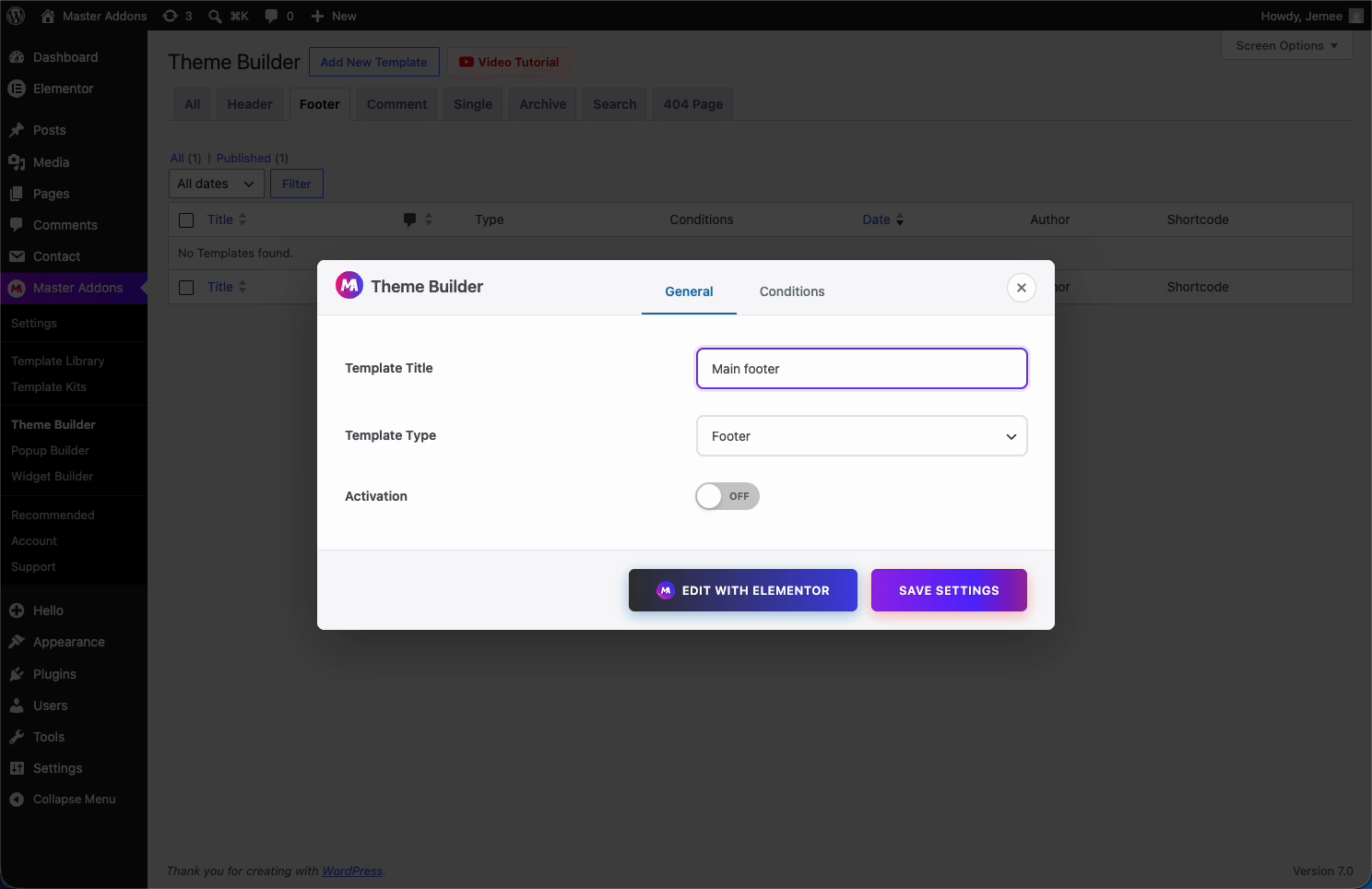Open Template Type dropdown showing Footer
Screen dimensions: 1372x889
862,436
